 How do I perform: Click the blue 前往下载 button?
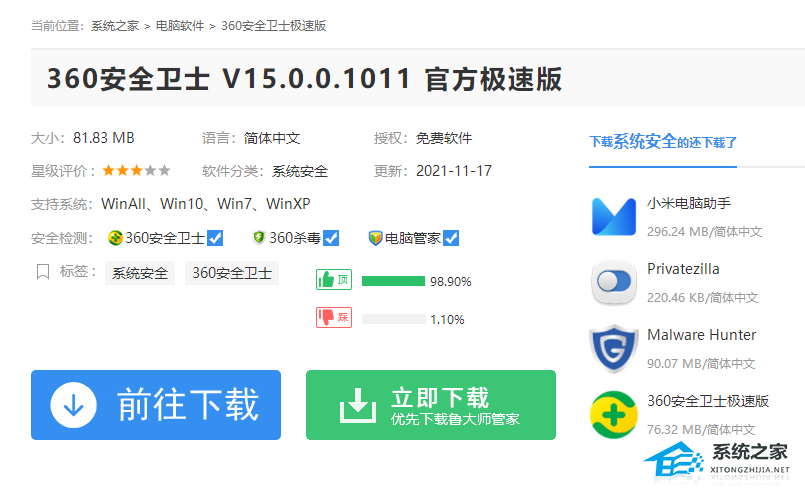pyautogui.click(x=156, y=405)
